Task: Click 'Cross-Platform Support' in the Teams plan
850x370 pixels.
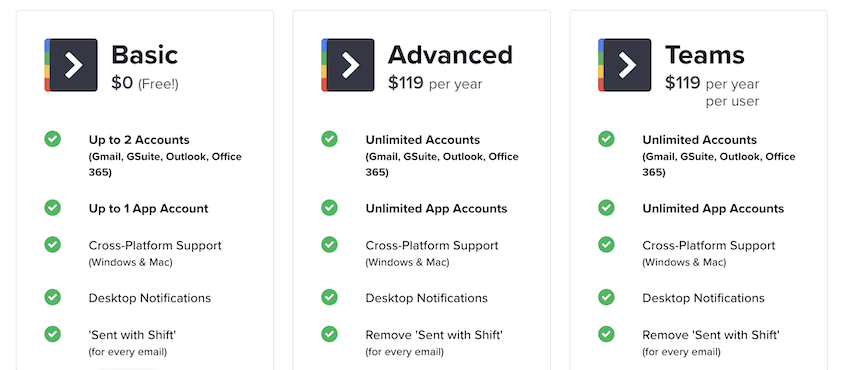Action: tap(709, 245)
